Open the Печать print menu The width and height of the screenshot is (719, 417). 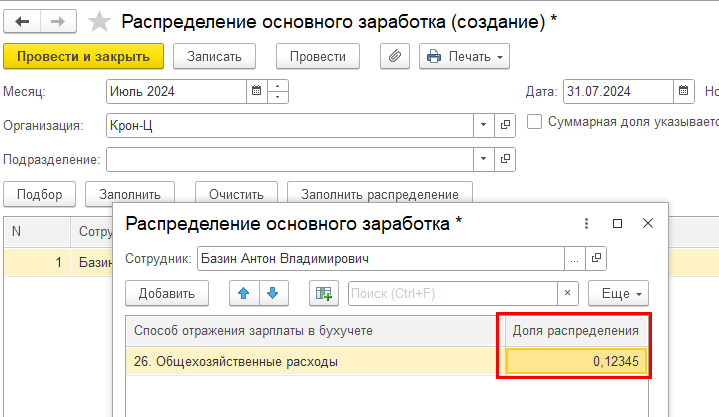(x=464, y=56)
